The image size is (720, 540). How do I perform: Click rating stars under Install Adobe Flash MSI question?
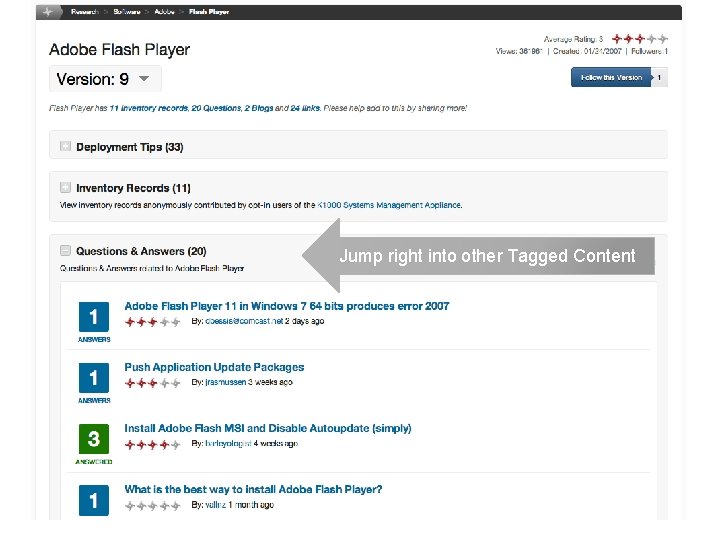(x=152, y=444)
